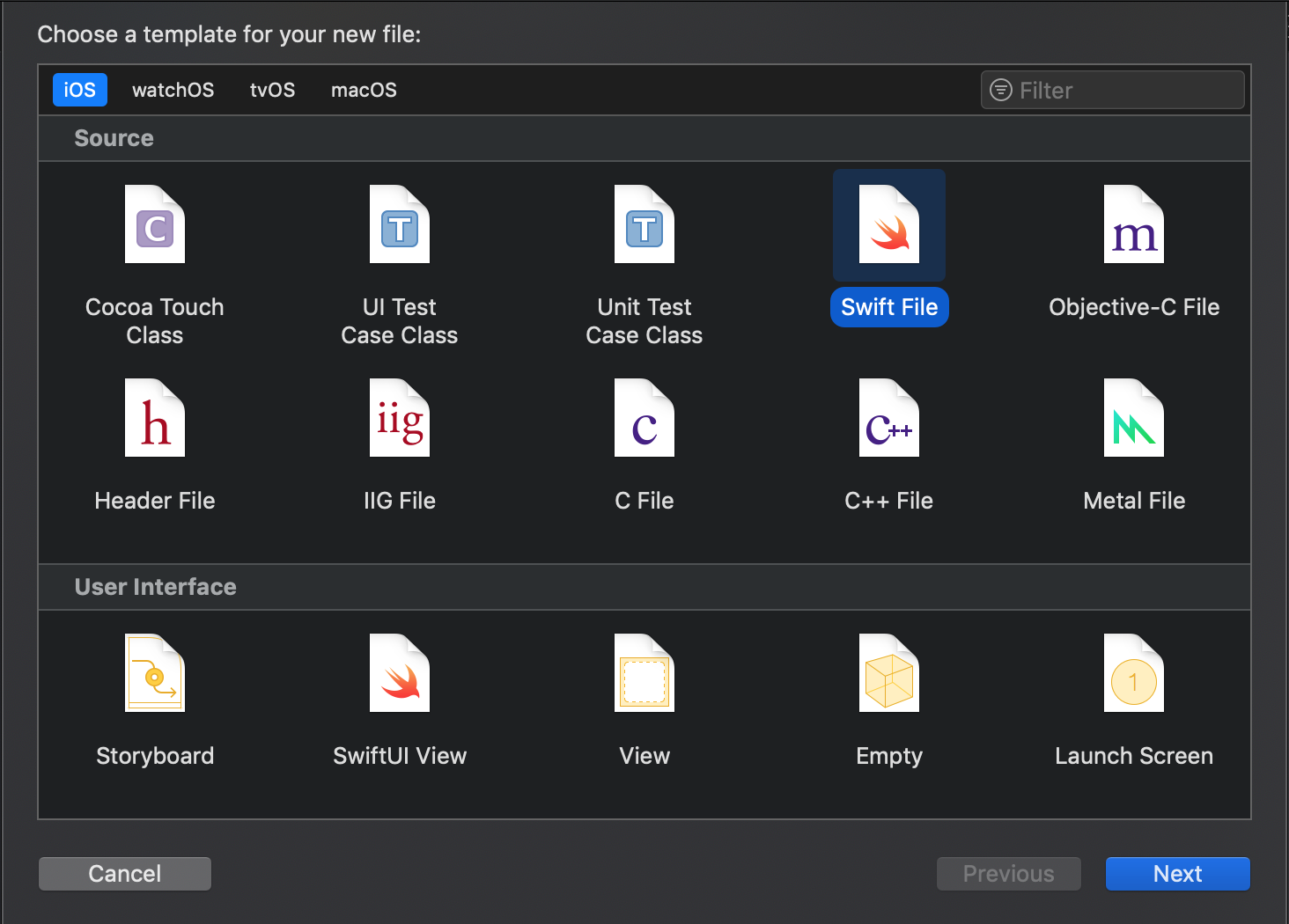
Task: Select the Swift File template icon
Action: [x=889, y=224]
